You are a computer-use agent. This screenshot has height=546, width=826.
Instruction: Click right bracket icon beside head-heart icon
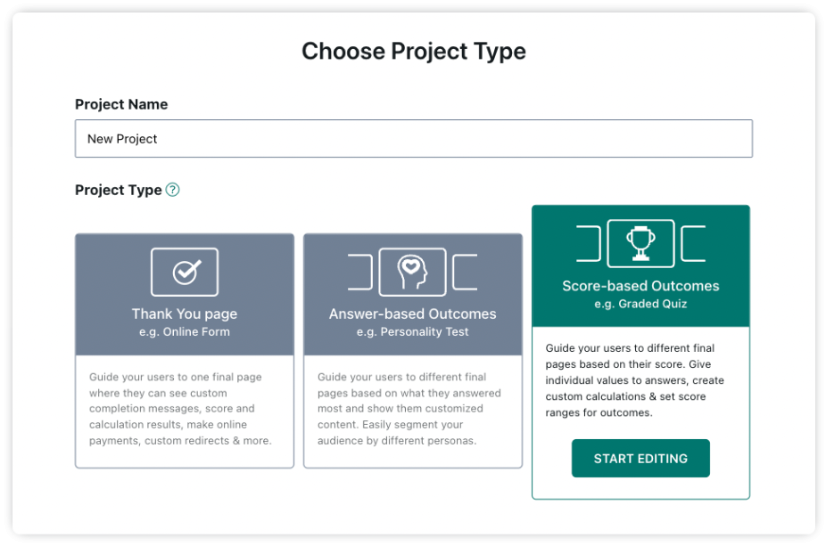click(x=465, y=272)
